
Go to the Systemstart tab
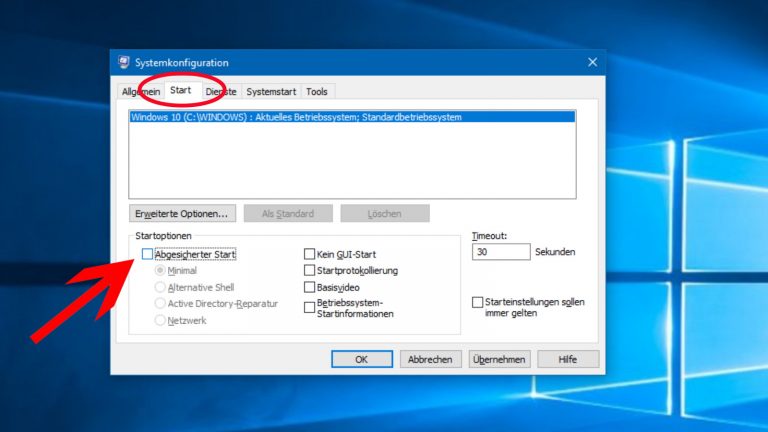tap(271, 91)
